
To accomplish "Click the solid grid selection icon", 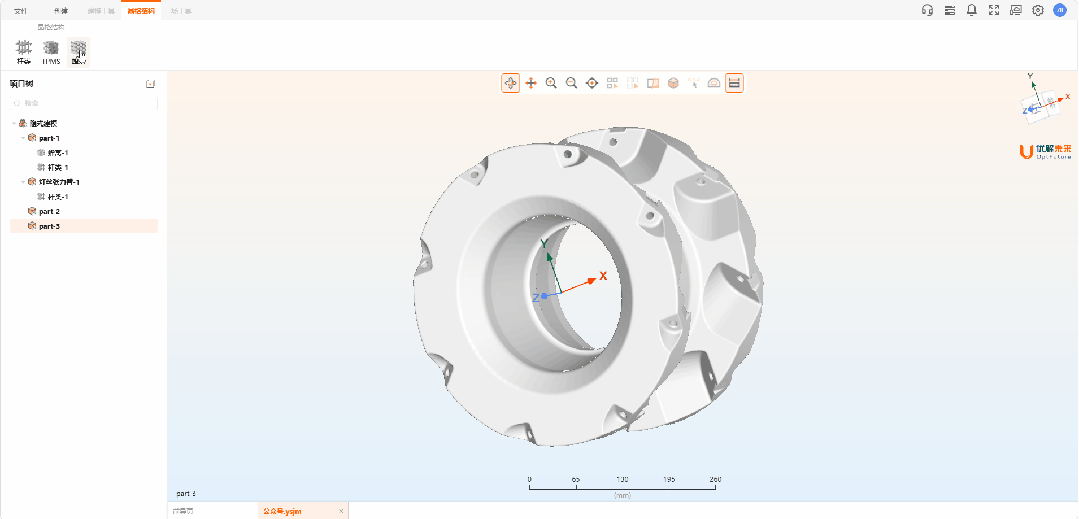I will (x=612, y=83).
